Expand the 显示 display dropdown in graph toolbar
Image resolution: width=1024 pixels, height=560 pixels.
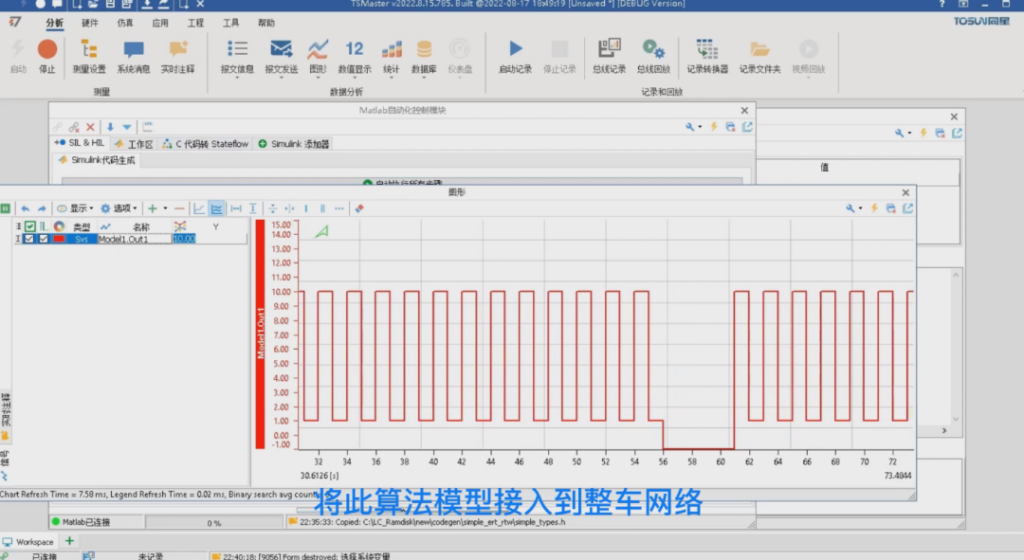click(75, 208)
